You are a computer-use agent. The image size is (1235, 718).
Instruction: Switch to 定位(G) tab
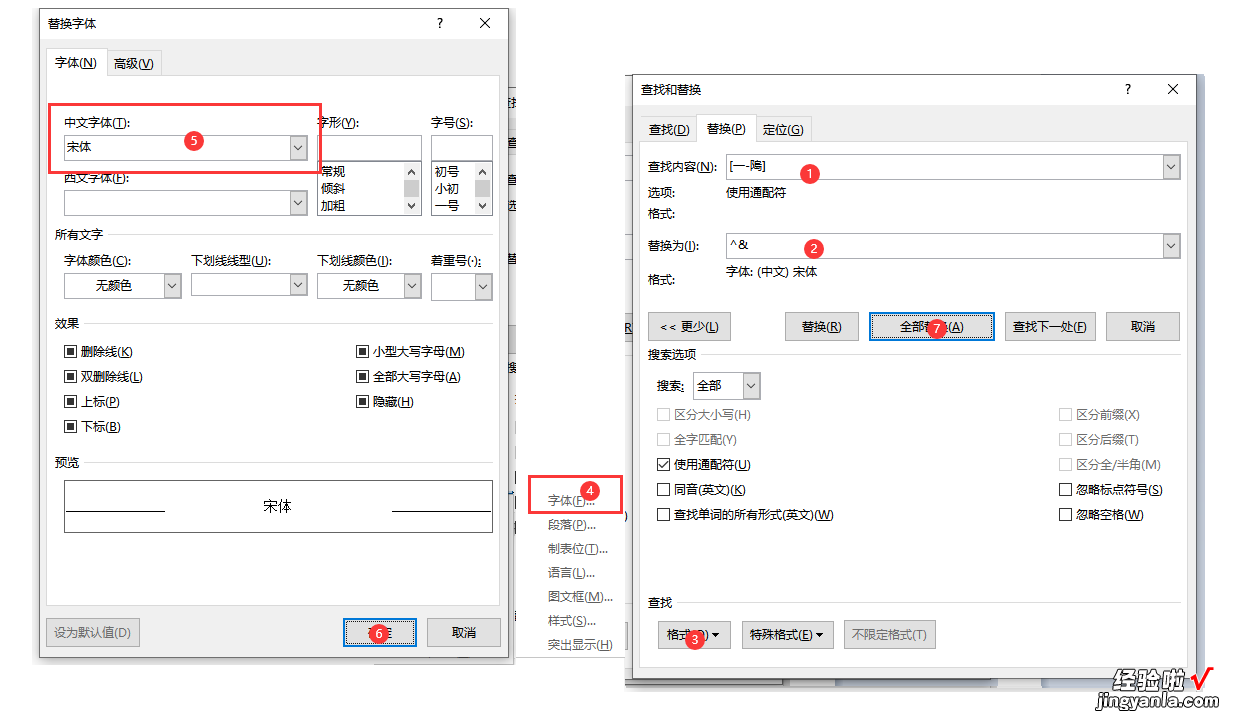783,130
